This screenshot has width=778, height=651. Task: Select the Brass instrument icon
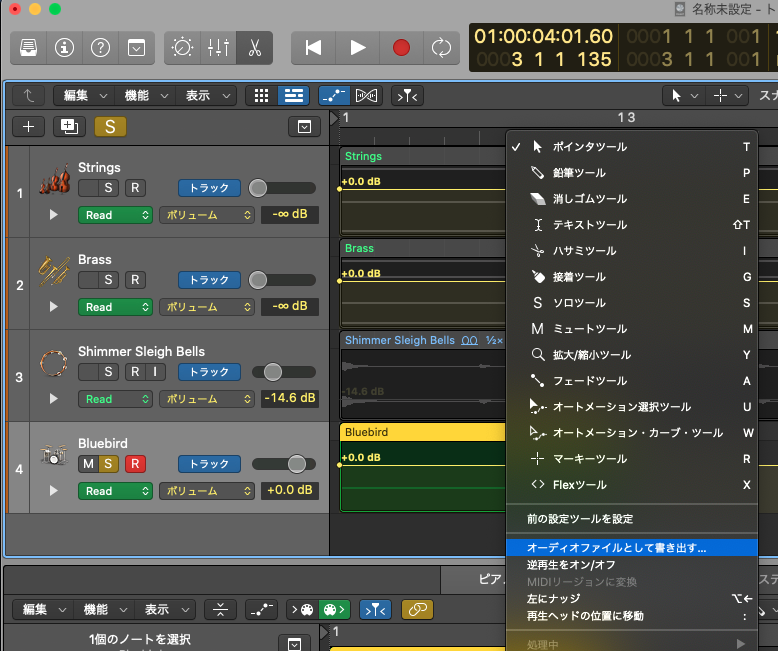pyautogui.click(x=54, y=271)
